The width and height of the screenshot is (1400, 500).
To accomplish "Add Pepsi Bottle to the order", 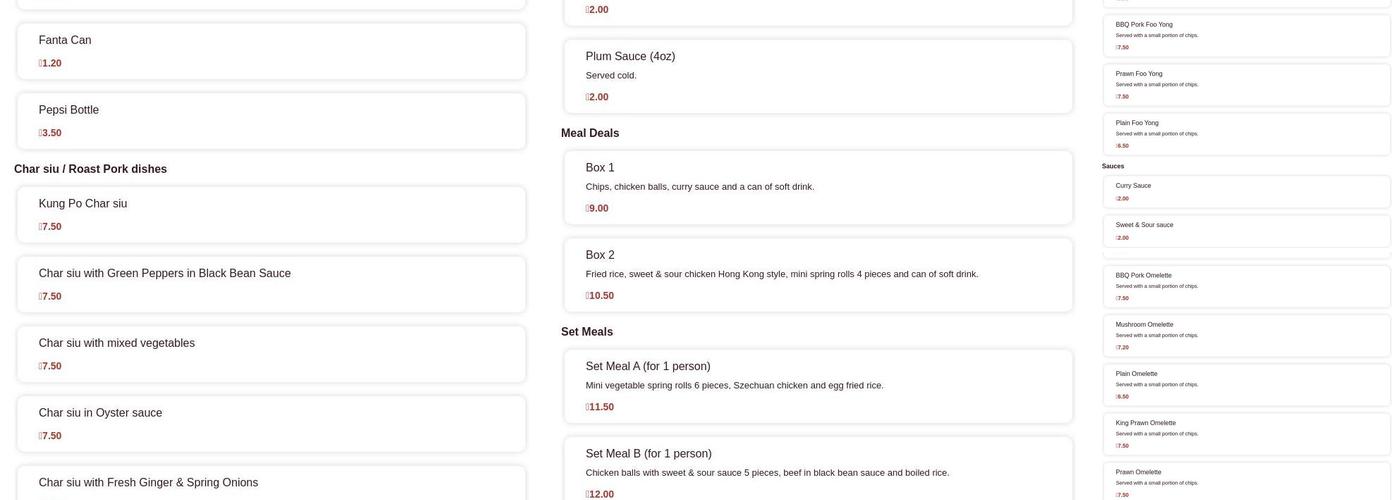I will (271, 121).
